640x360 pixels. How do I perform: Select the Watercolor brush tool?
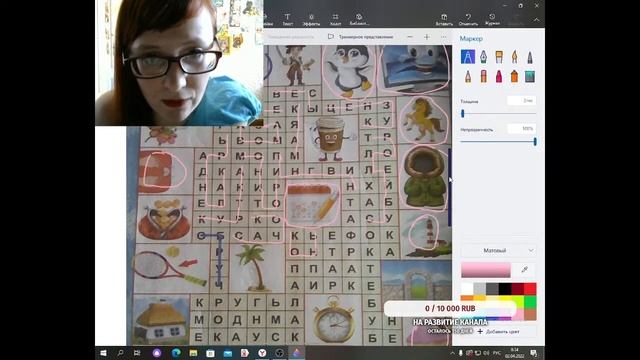[x=514, y=57]
